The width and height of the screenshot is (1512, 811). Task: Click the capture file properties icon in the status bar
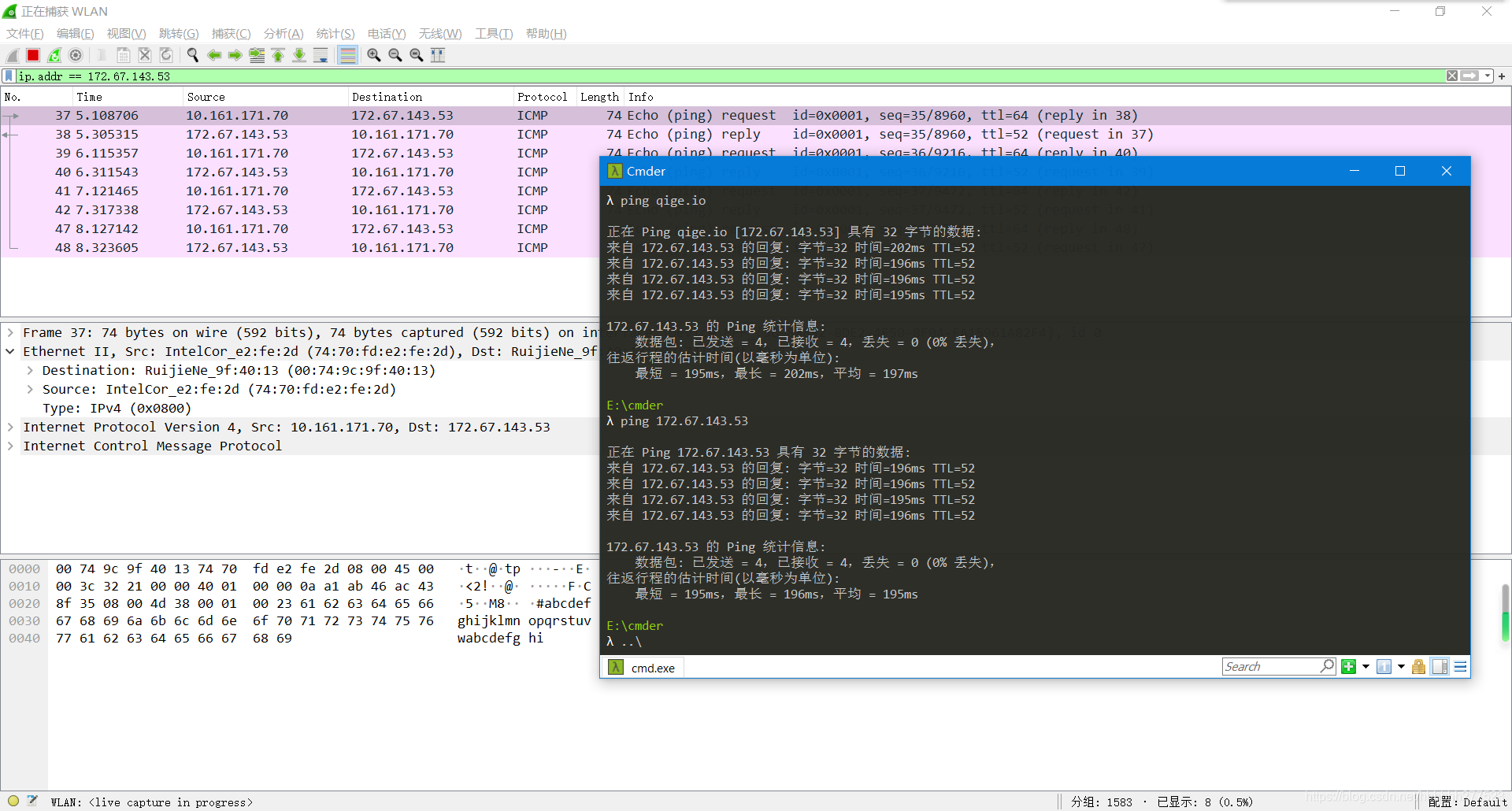click(32, 801)
